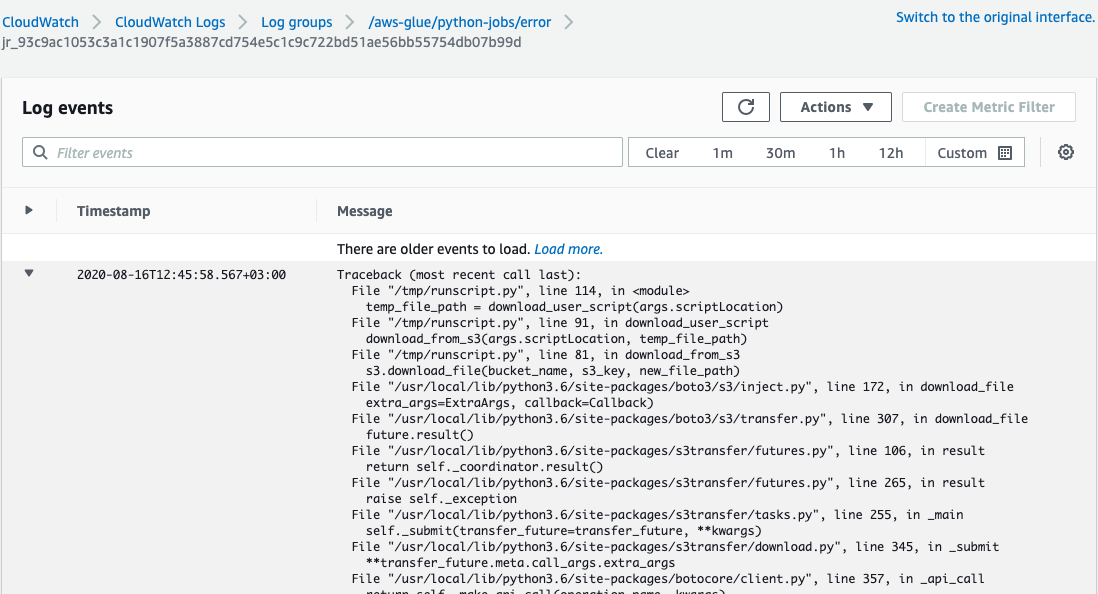
Task: Expand all rows using header triangle
Action: (x=29, y=210)
